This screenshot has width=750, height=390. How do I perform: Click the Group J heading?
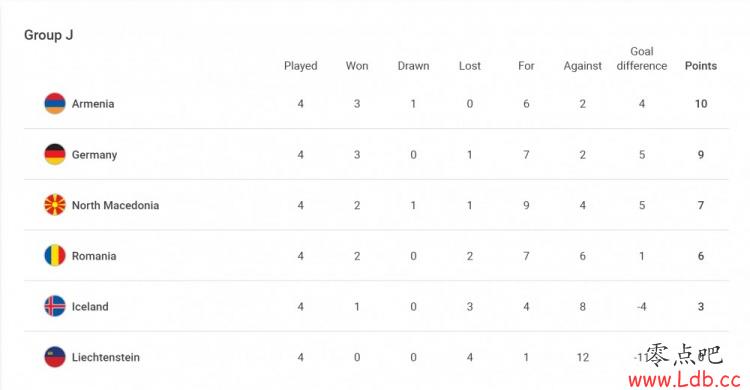pos(48,35)
